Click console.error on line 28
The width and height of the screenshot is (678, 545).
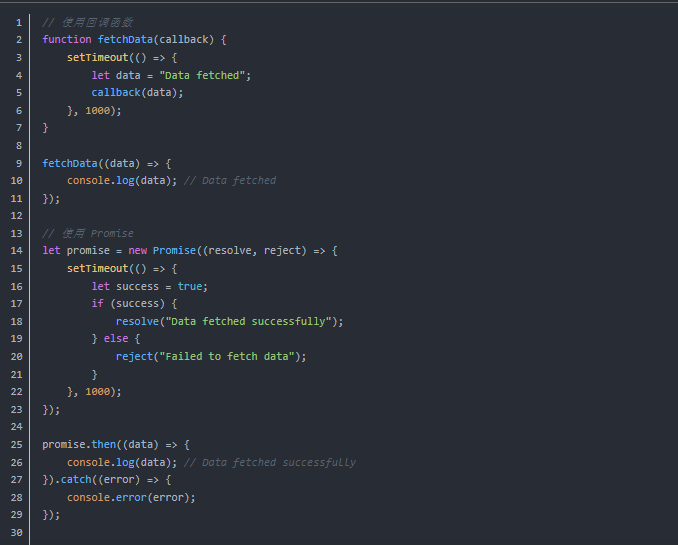click(107, 497)
